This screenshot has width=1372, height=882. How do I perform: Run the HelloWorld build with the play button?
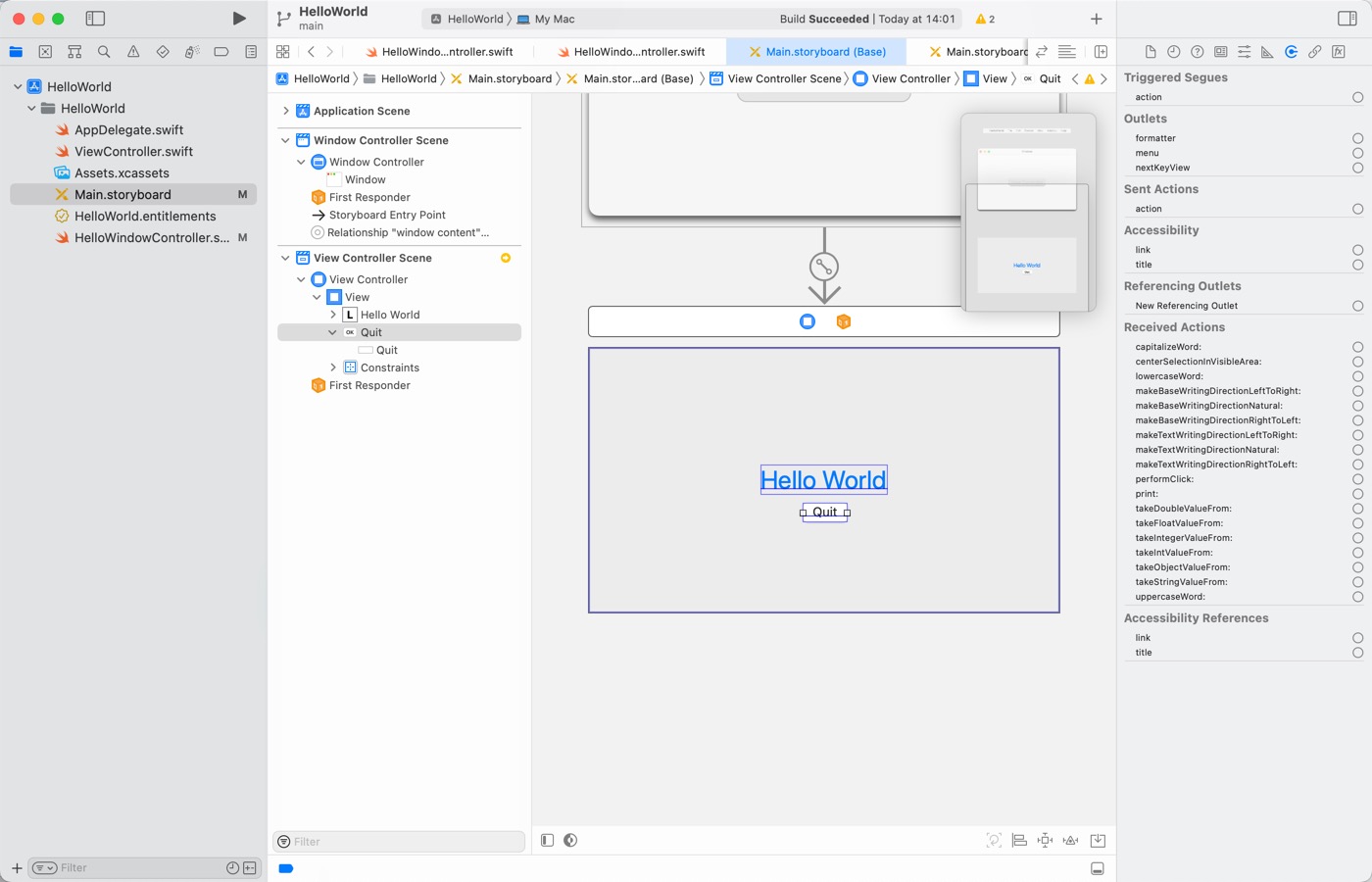click(239, 19)
